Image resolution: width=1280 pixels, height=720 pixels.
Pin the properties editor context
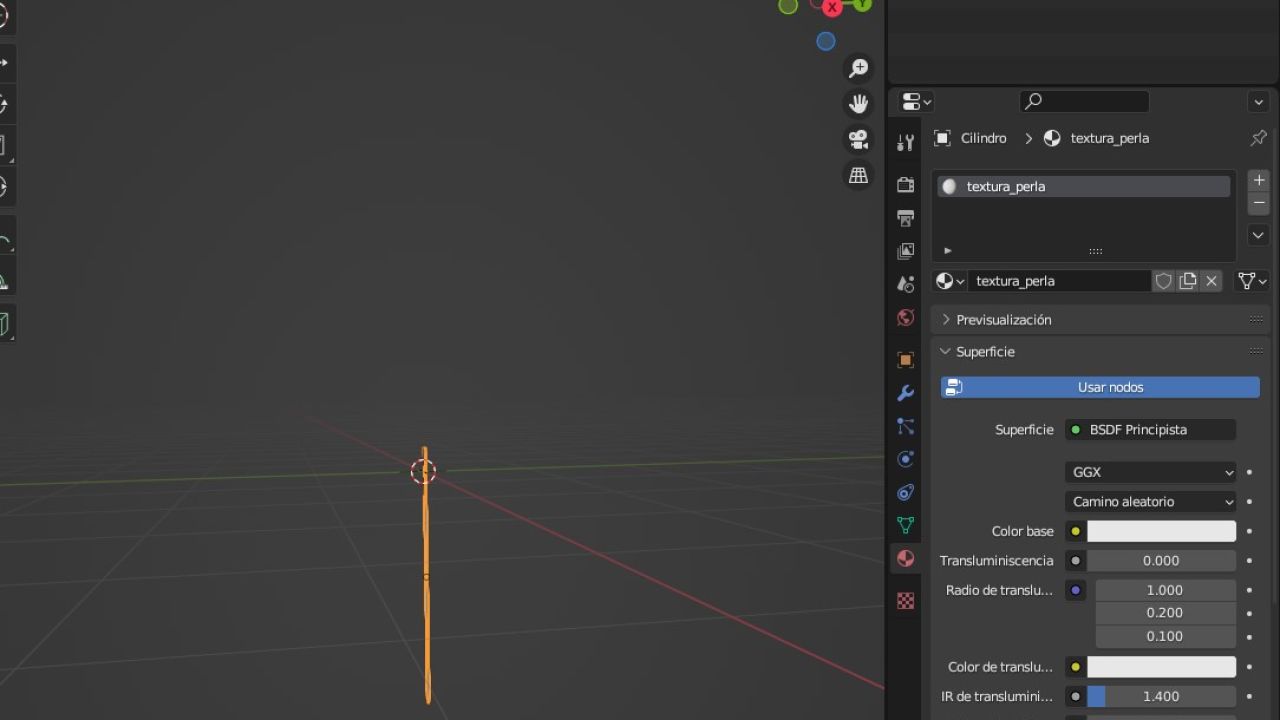point(1258,138)
